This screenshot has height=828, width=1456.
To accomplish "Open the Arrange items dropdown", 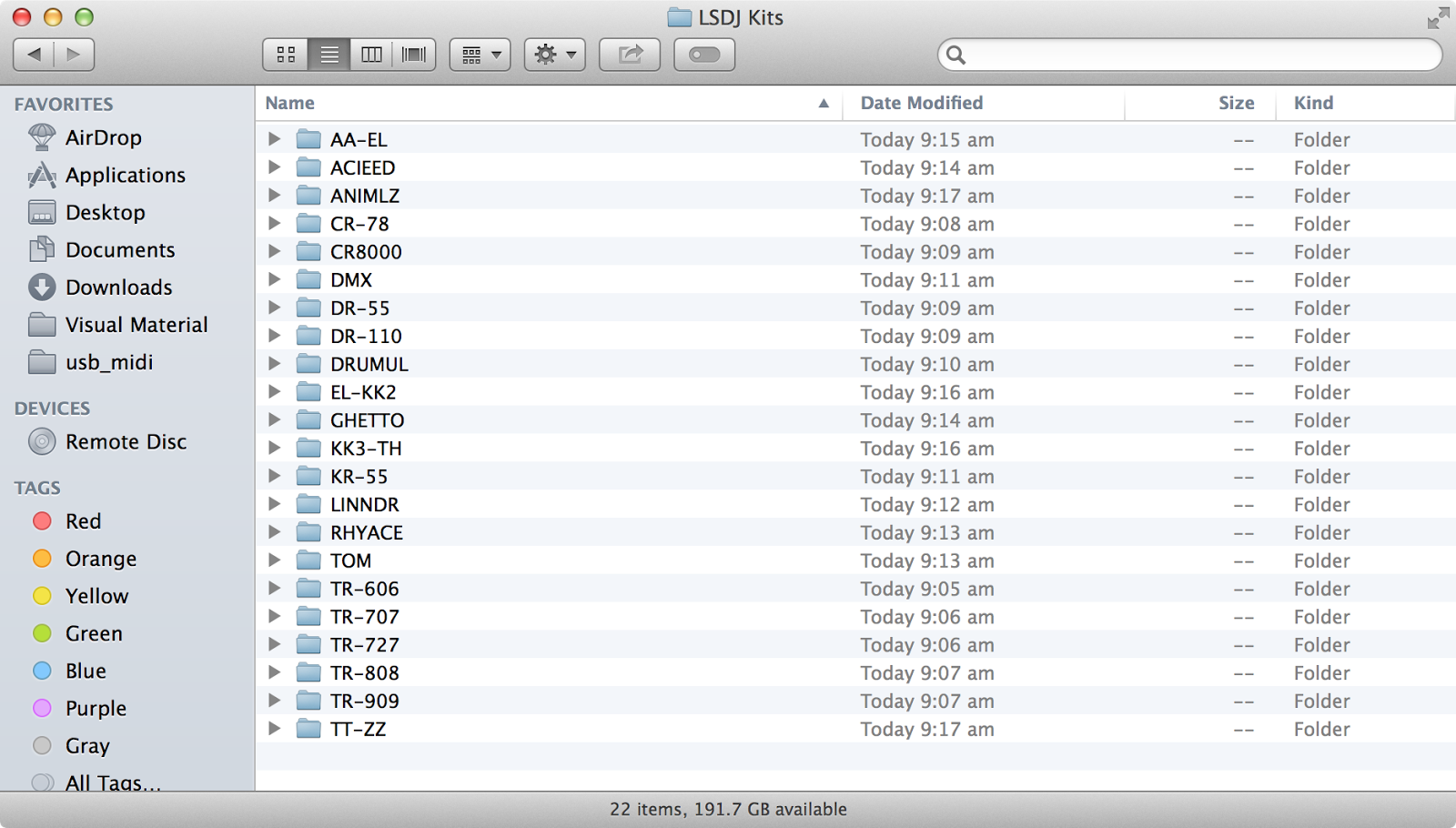I will pos(480,55).
